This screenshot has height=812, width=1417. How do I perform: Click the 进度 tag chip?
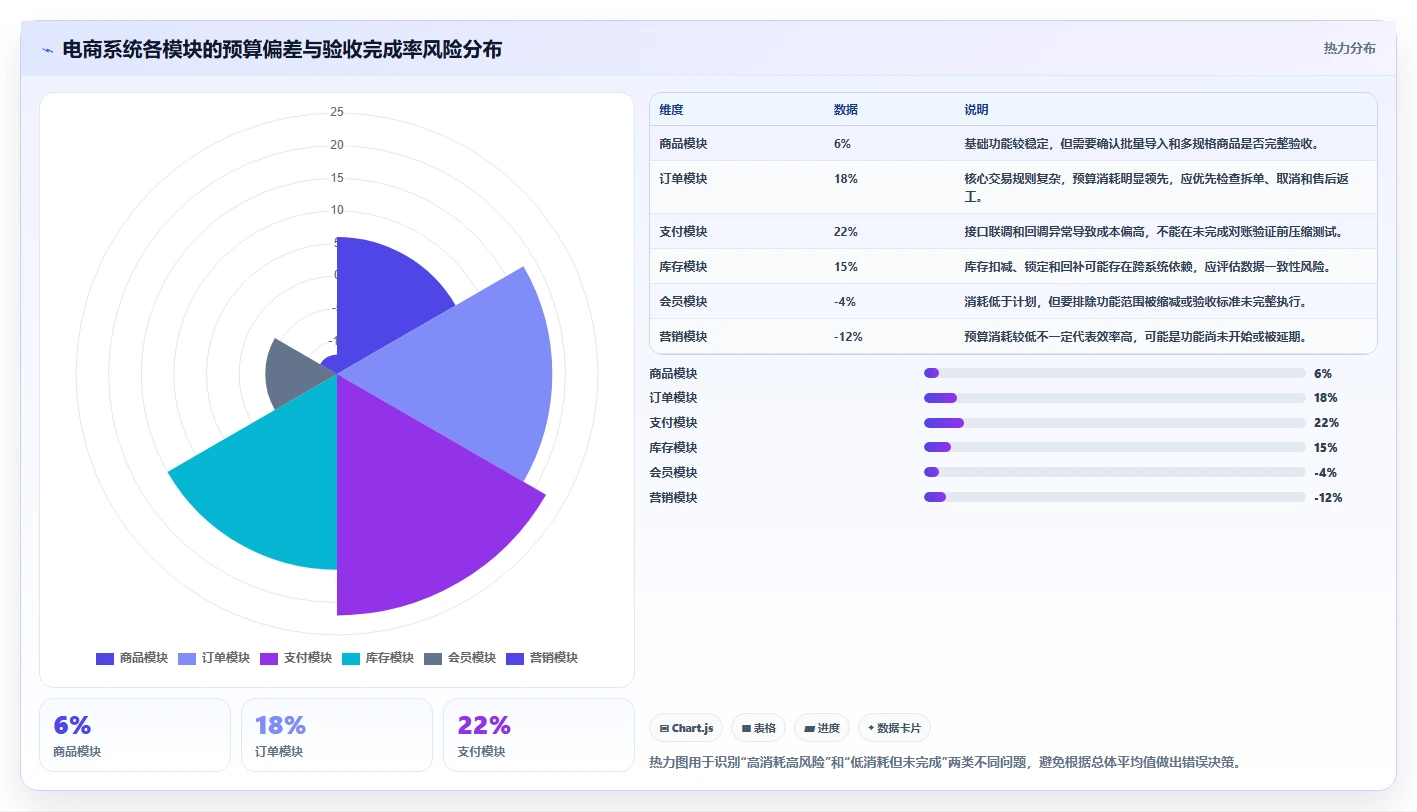coord(822,728)
